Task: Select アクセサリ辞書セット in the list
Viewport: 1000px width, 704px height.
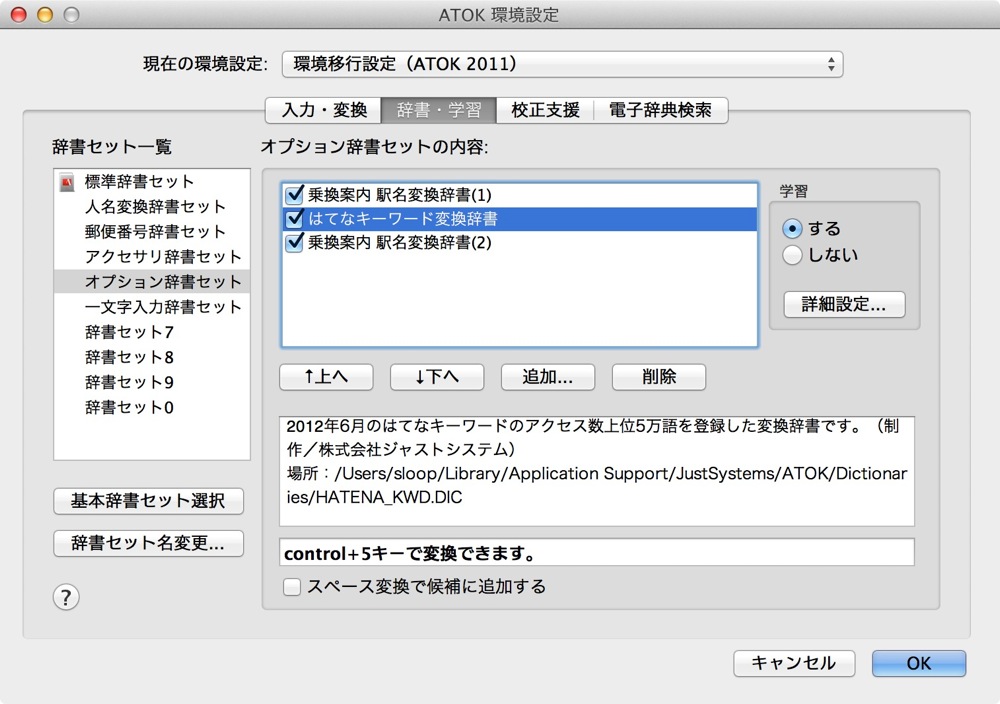Action: (x=152, y=256)
